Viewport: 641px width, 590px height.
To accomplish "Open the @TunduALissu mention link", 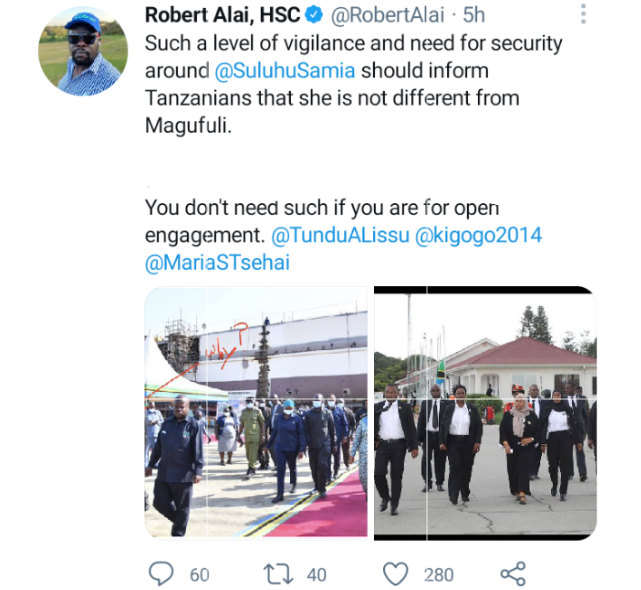I will click(x=340, y=235).
